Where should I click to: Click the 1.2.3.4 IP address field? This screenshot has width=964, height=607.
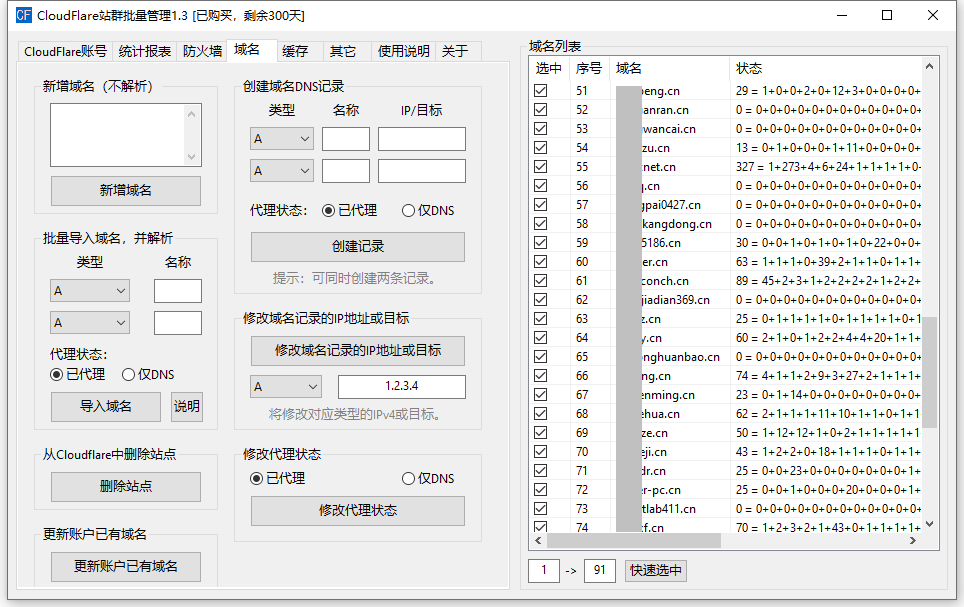[x=401, y=387]
